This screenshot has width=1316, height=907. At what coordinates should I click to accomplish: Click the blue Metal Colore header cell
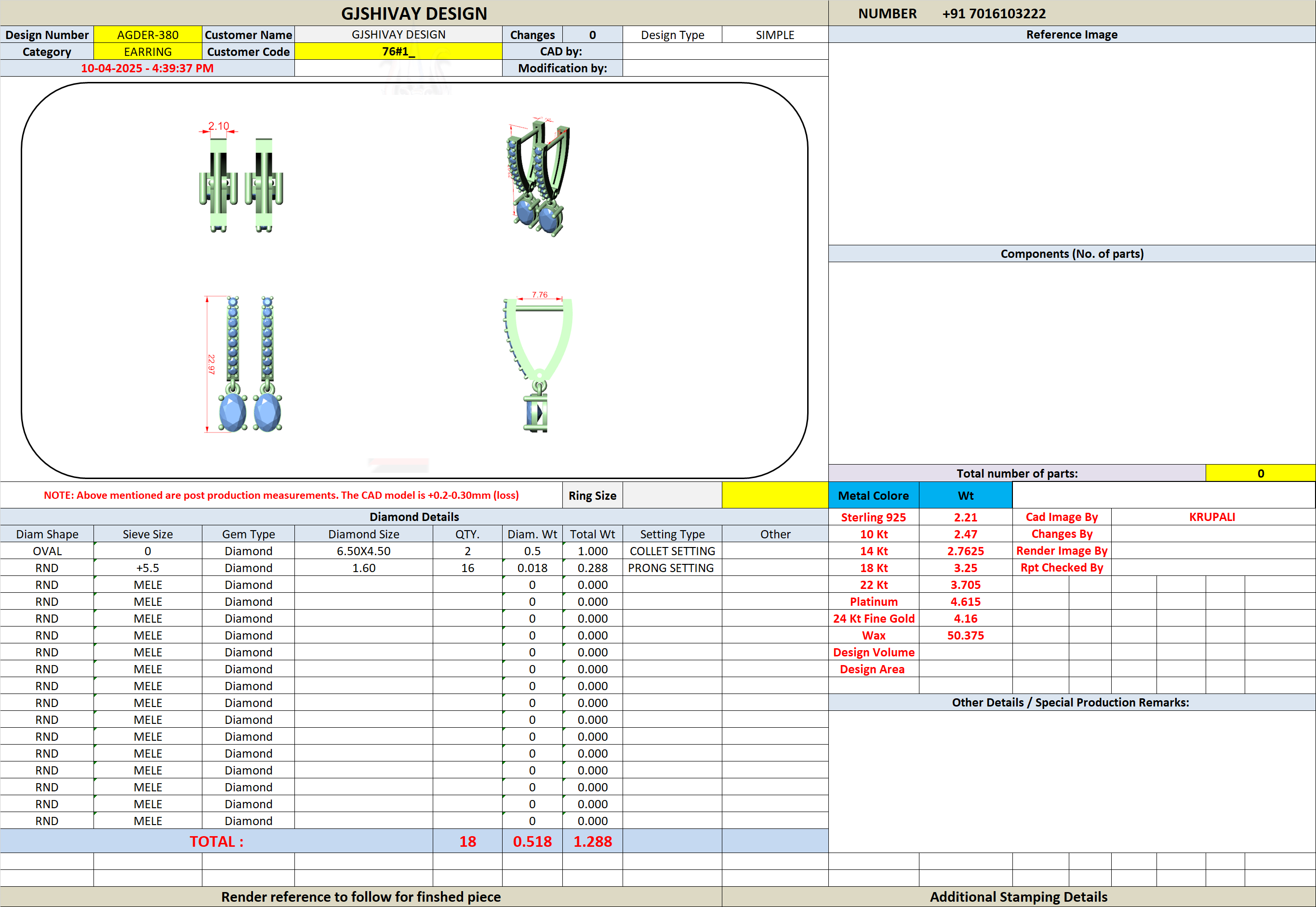[x=873, y=495]
